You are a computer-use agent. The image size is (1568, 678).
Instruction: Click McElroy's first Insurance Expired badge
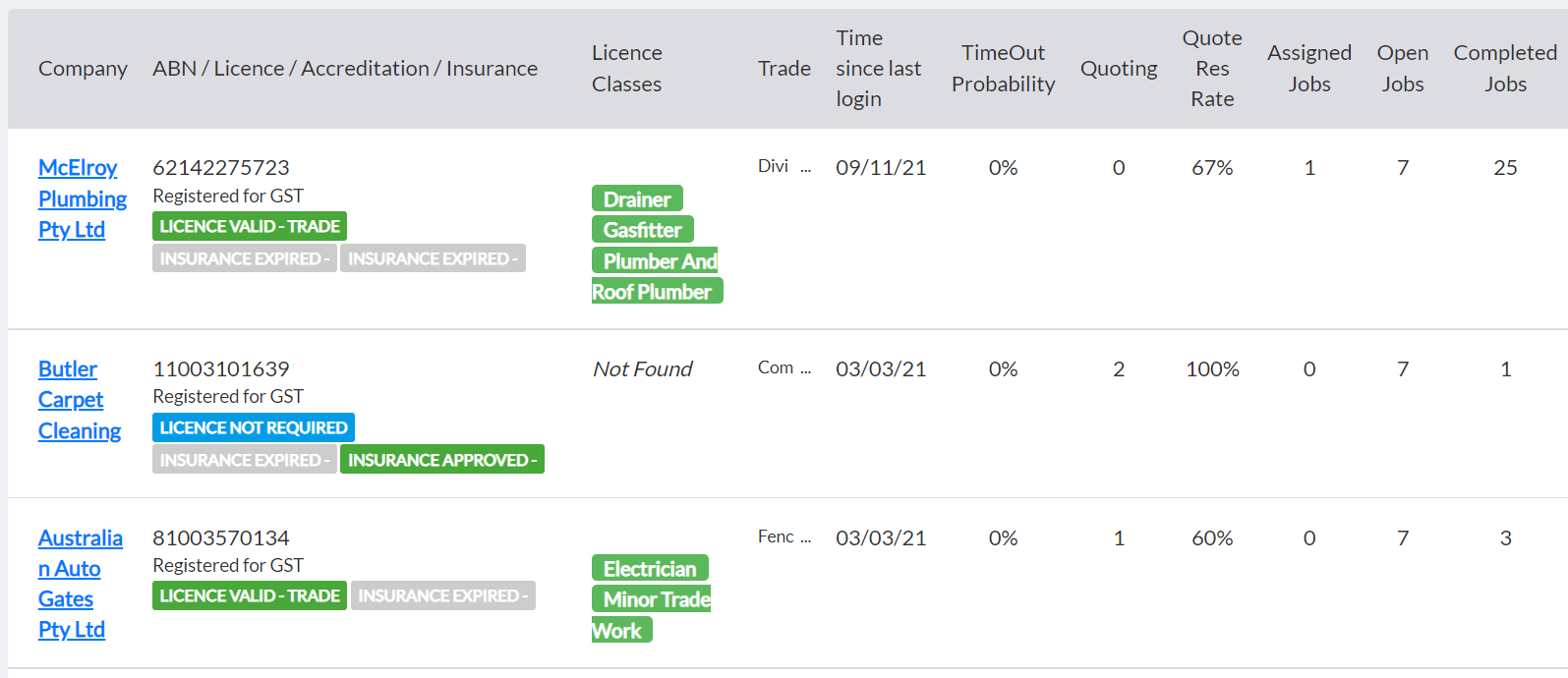point(245,258)
